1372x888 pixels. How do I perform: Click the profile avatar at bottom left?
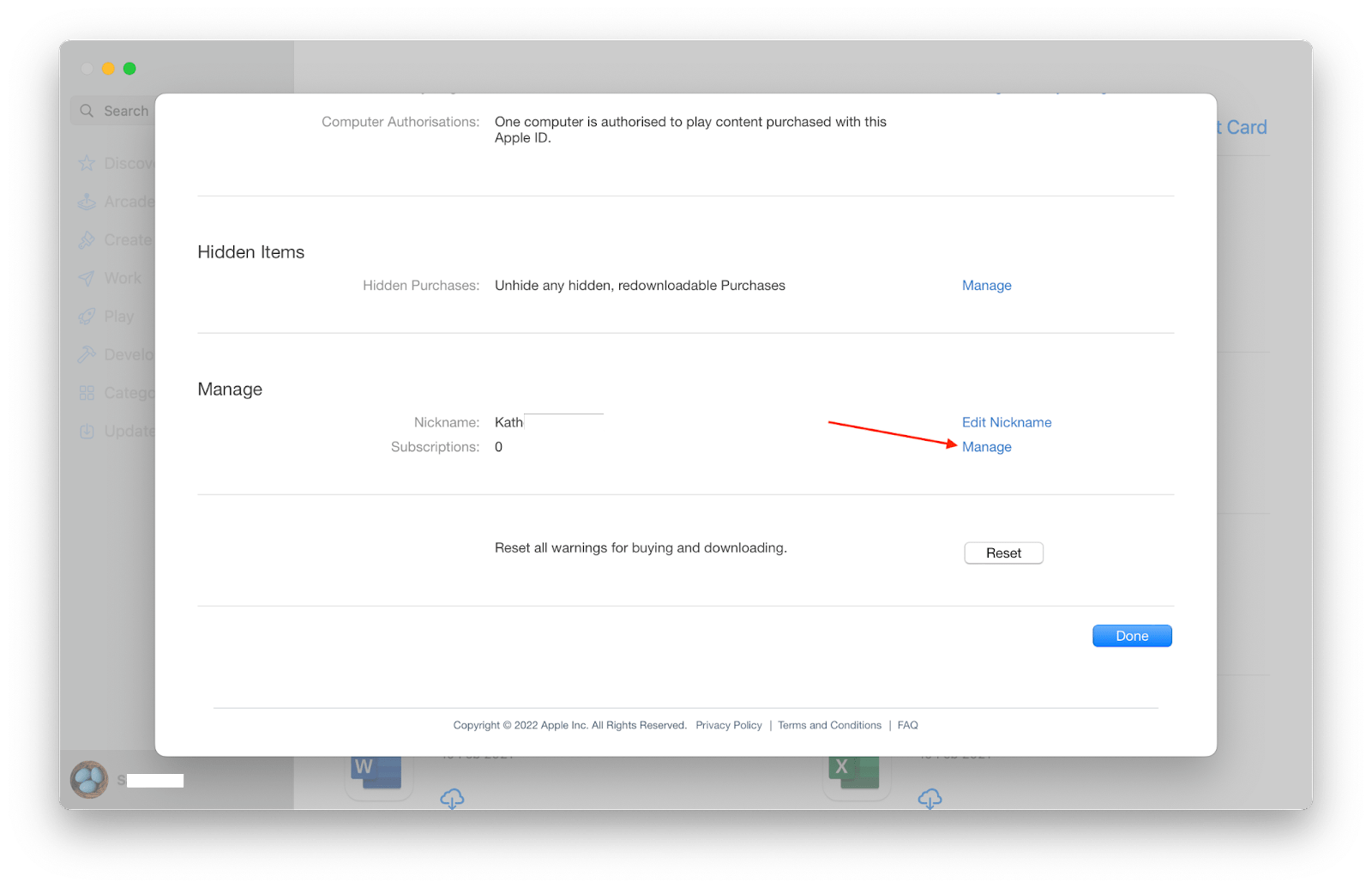(x=88, y=779)
